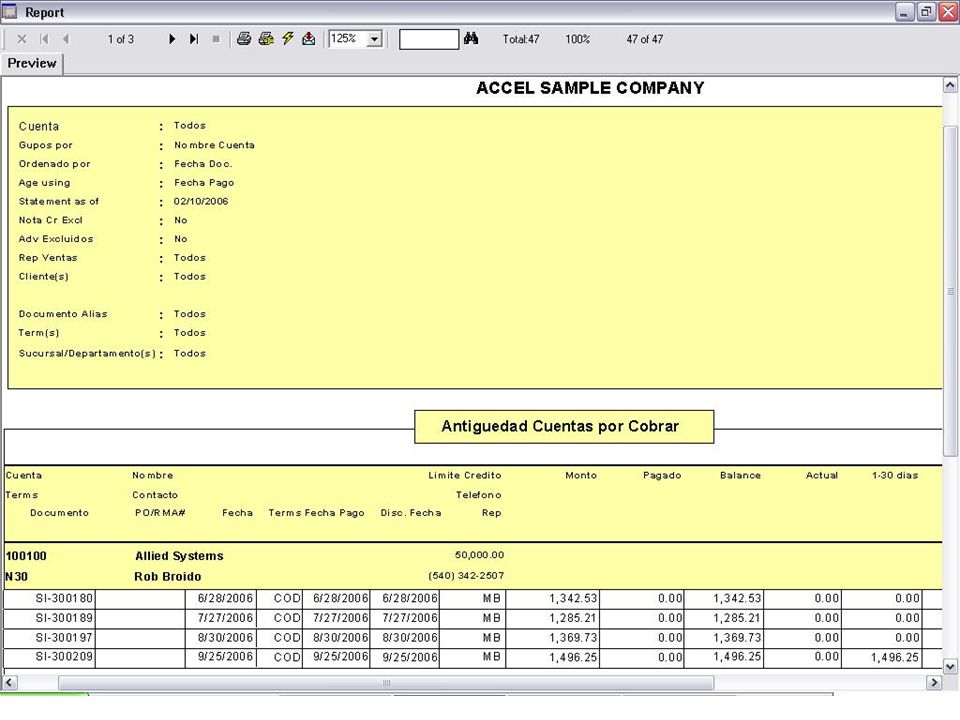Click the Balance column header
Screen dimensions: 960x720
pos(740,475)
